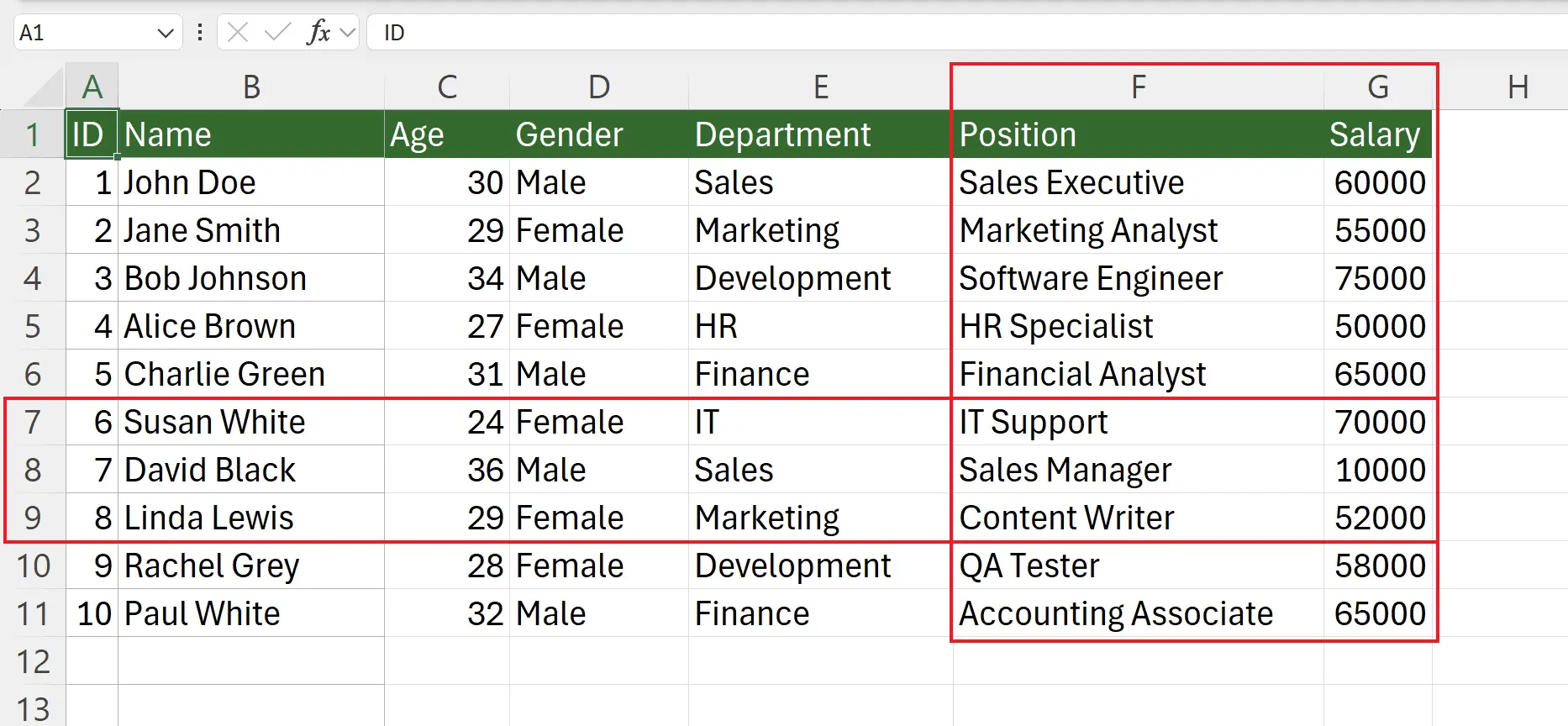Select David Black's salary cell 10000
This screenshot has width=1568, height=726.
[1377, 470]
